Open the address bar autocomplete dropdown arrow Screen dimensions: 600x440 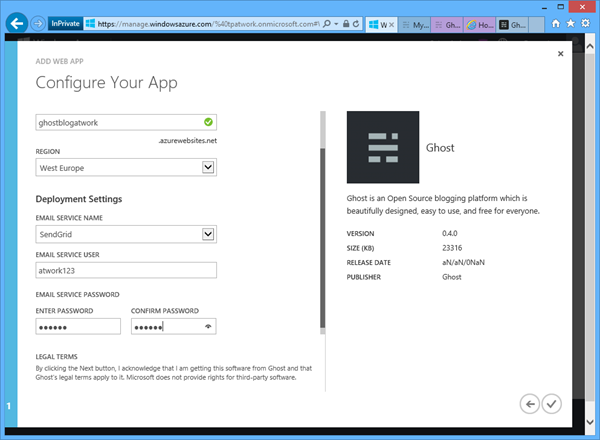tap(336, 24)
